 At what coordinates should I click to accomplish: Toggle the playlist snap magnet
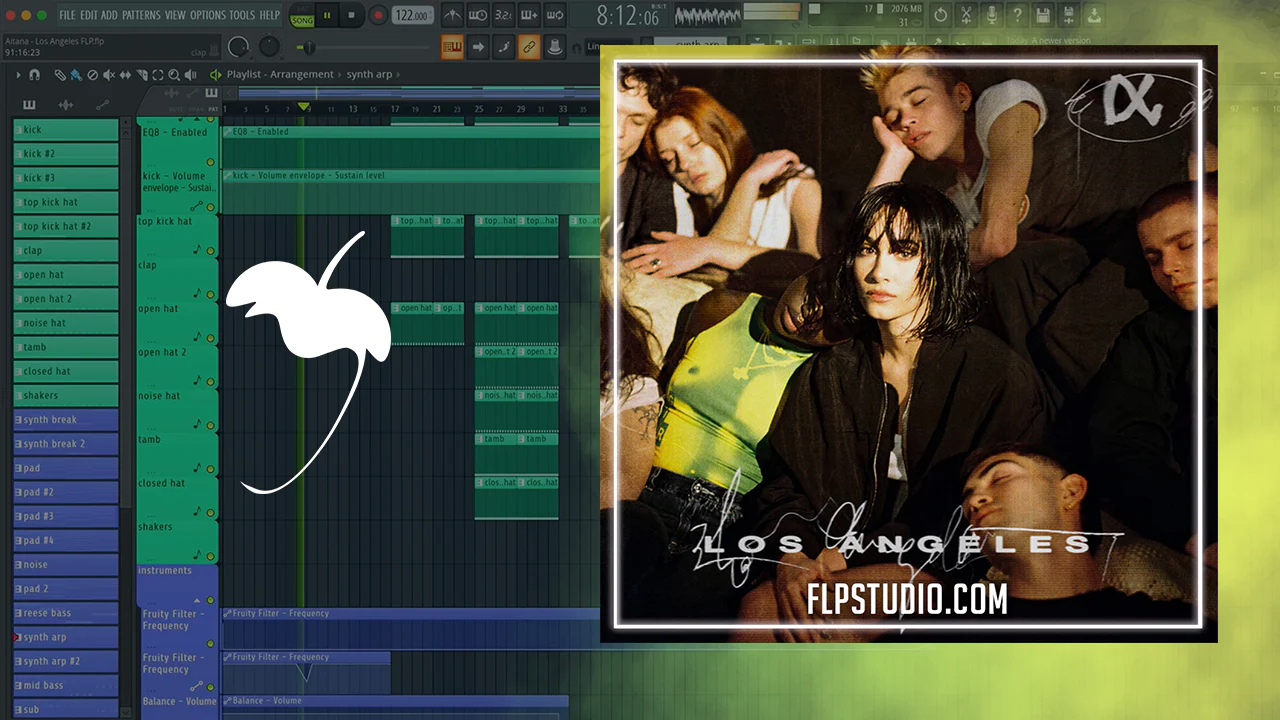pos(35,75)
